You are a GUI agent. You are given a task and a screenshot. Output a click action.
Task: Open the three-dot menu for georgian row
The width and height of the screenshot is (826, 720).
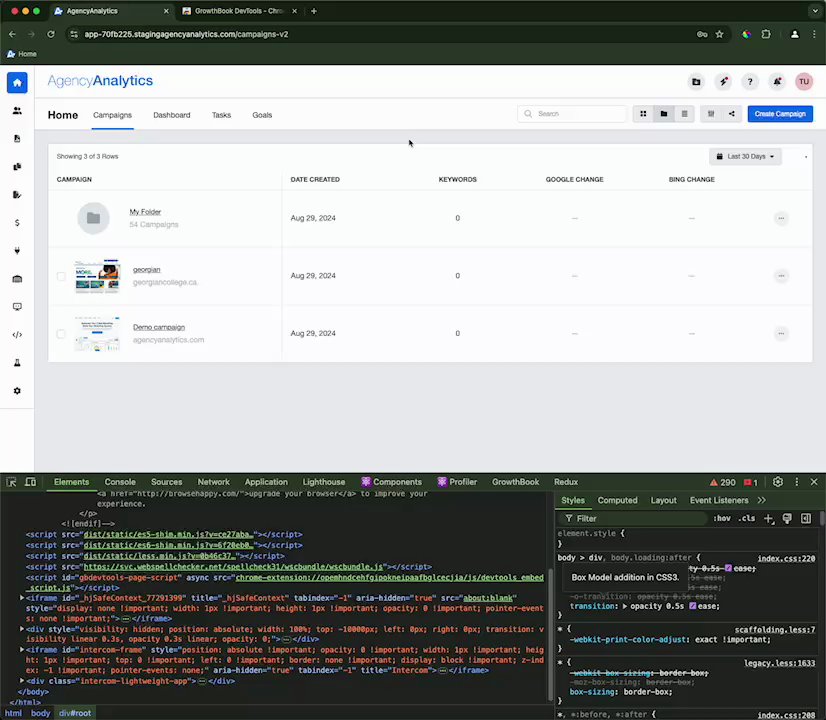point(781,275)
